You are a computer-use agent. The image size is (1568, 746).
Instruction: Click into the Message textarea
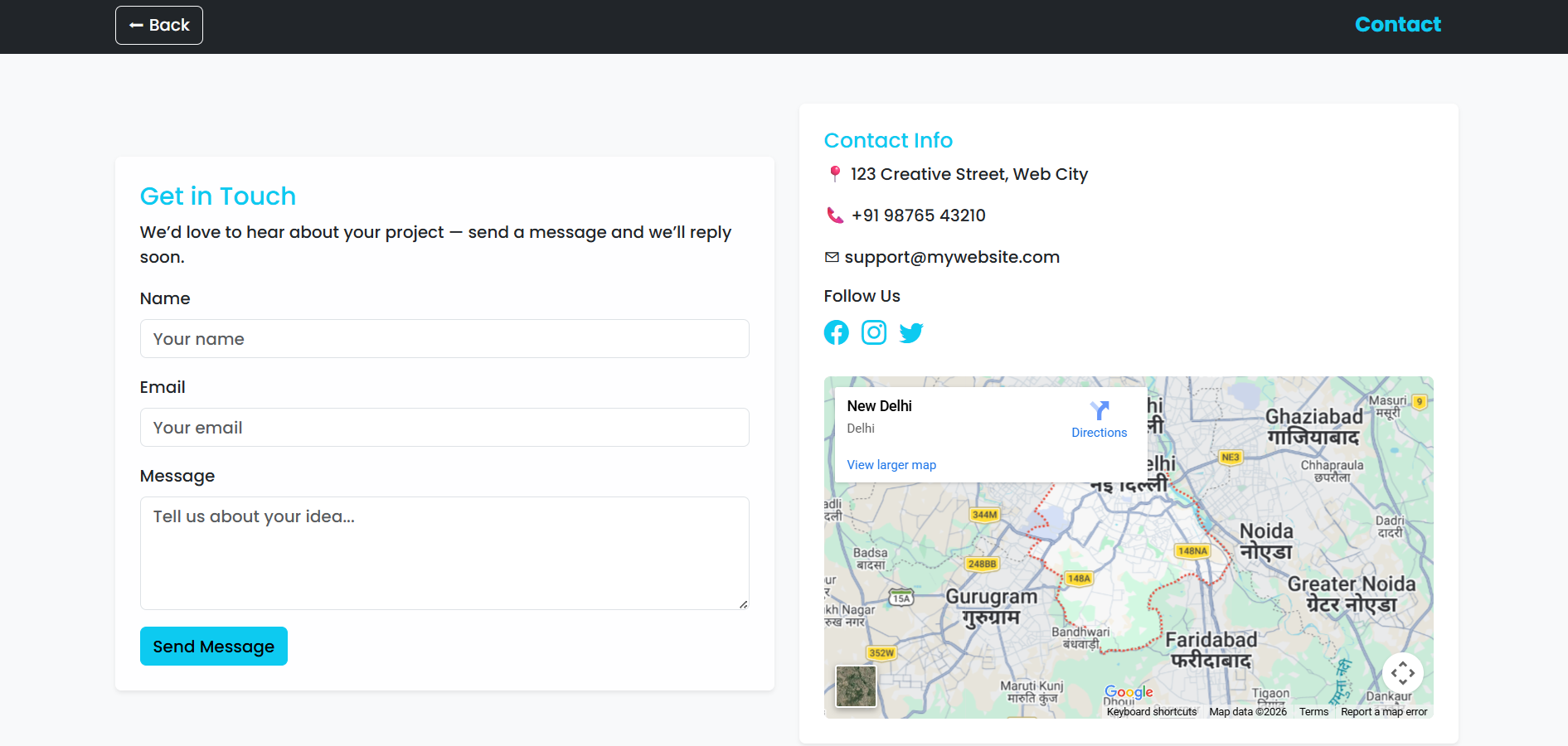point(444,553)
